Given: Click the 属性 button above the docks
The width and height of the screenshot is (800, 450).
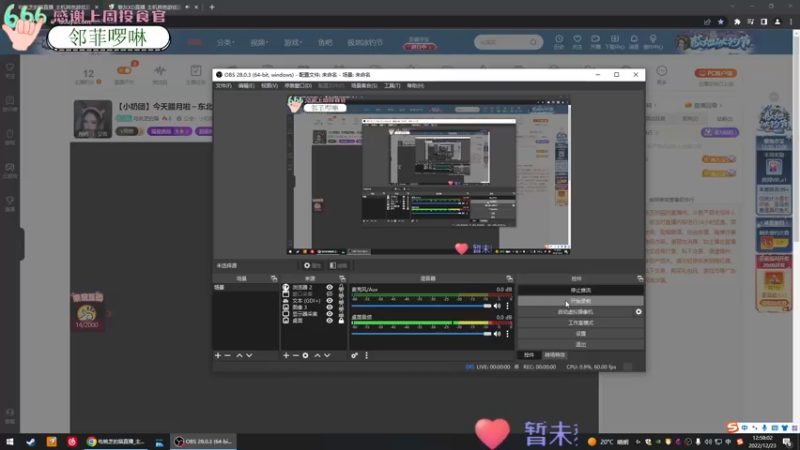Looking at the screenshot, I should point(312,265).
